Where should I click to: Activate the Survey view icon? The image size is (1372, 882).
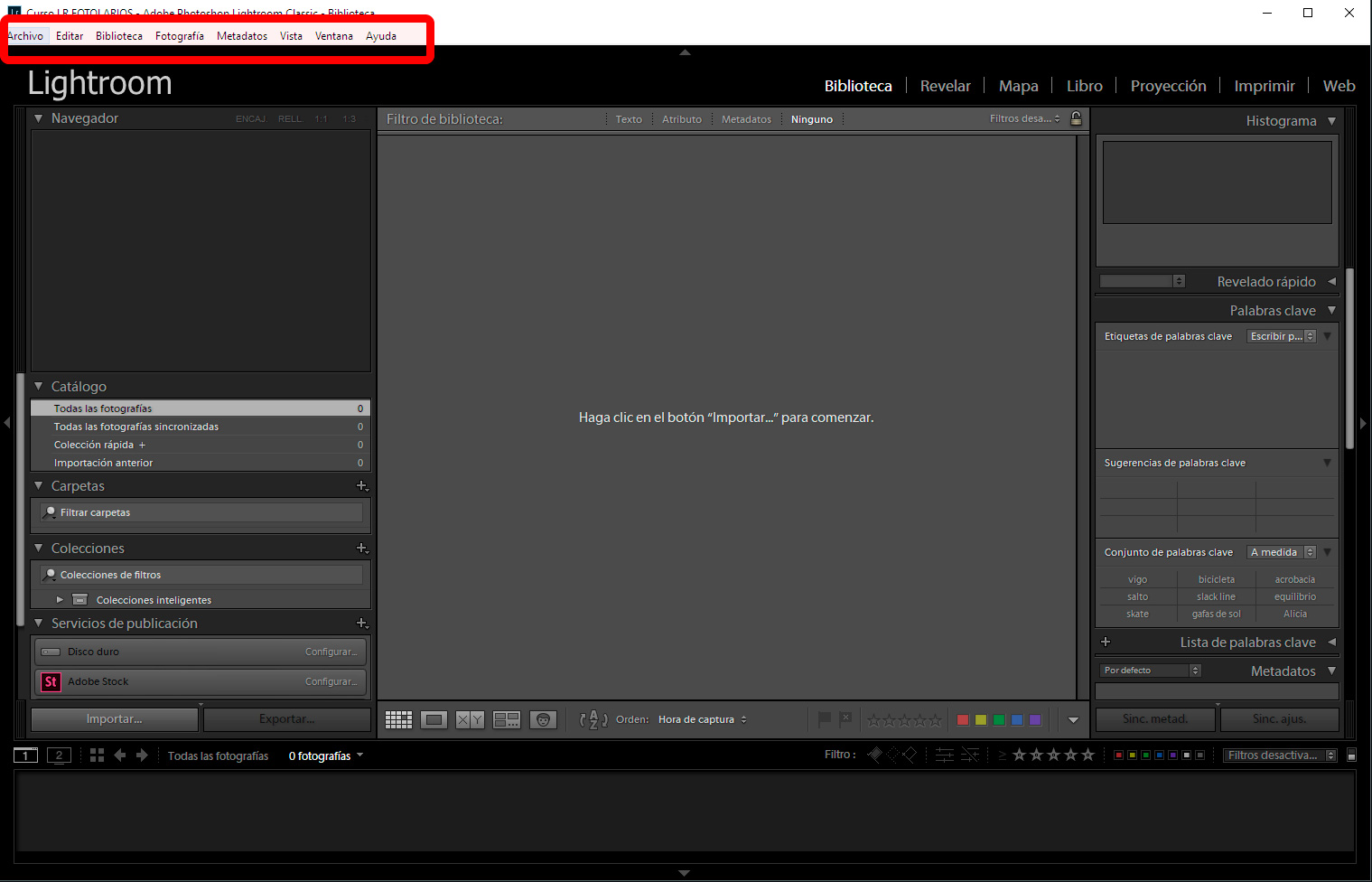(507, 719)
